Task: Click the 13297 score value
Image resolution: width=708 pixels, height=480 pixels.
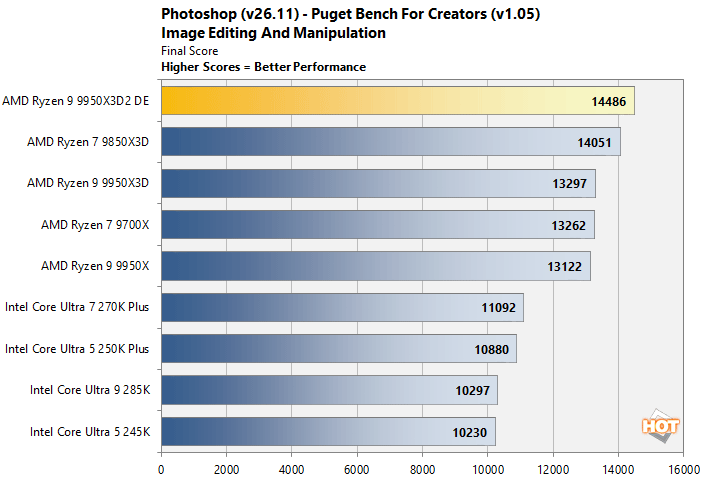Action: [569, 184]
